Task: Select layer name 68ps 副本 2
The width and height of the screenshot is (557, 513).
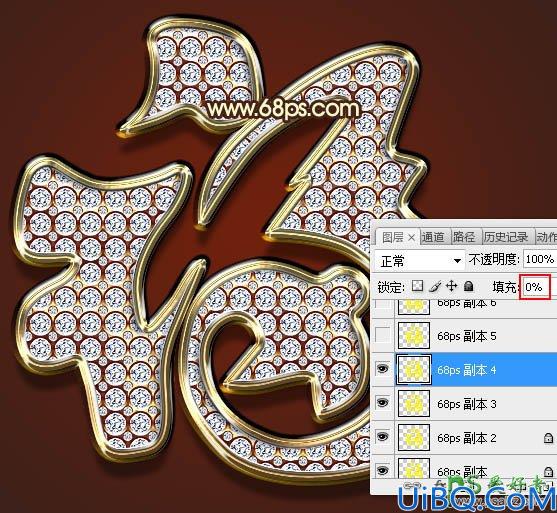Action: (467, 438)
